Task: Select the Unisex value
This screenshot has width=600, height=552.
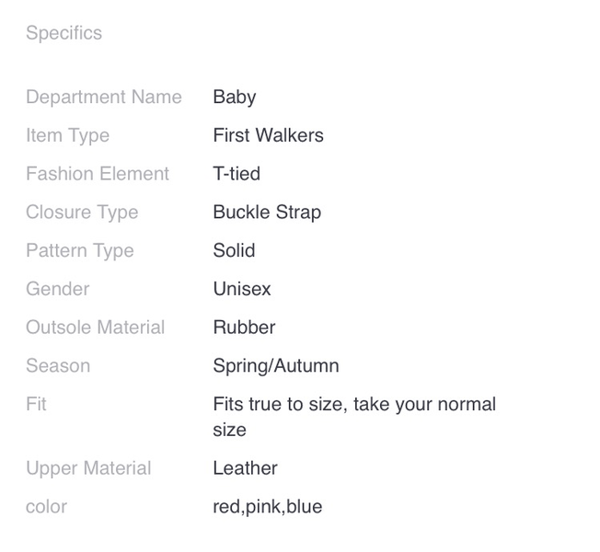Action: coord(242,289)
